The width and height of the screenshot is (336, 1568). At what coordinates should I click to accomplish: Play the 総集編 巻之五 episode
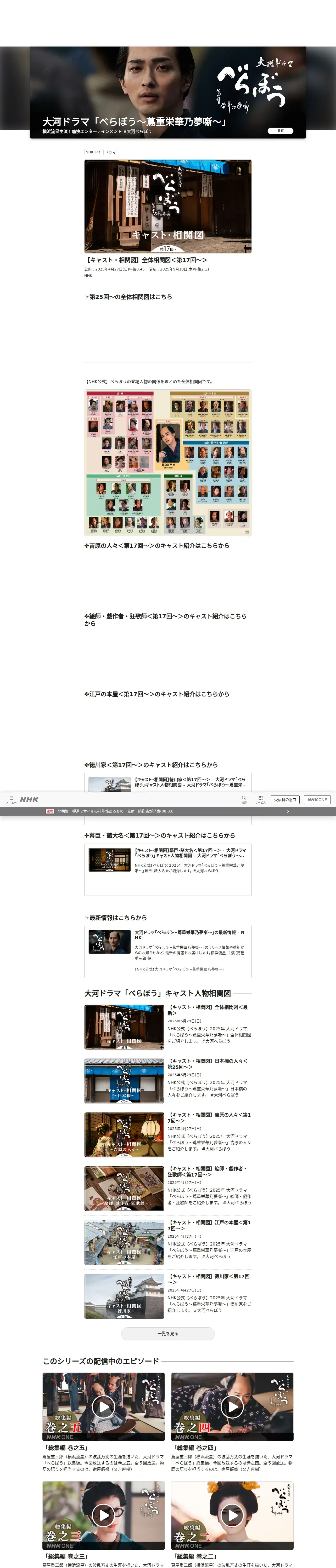(104, 1407)
